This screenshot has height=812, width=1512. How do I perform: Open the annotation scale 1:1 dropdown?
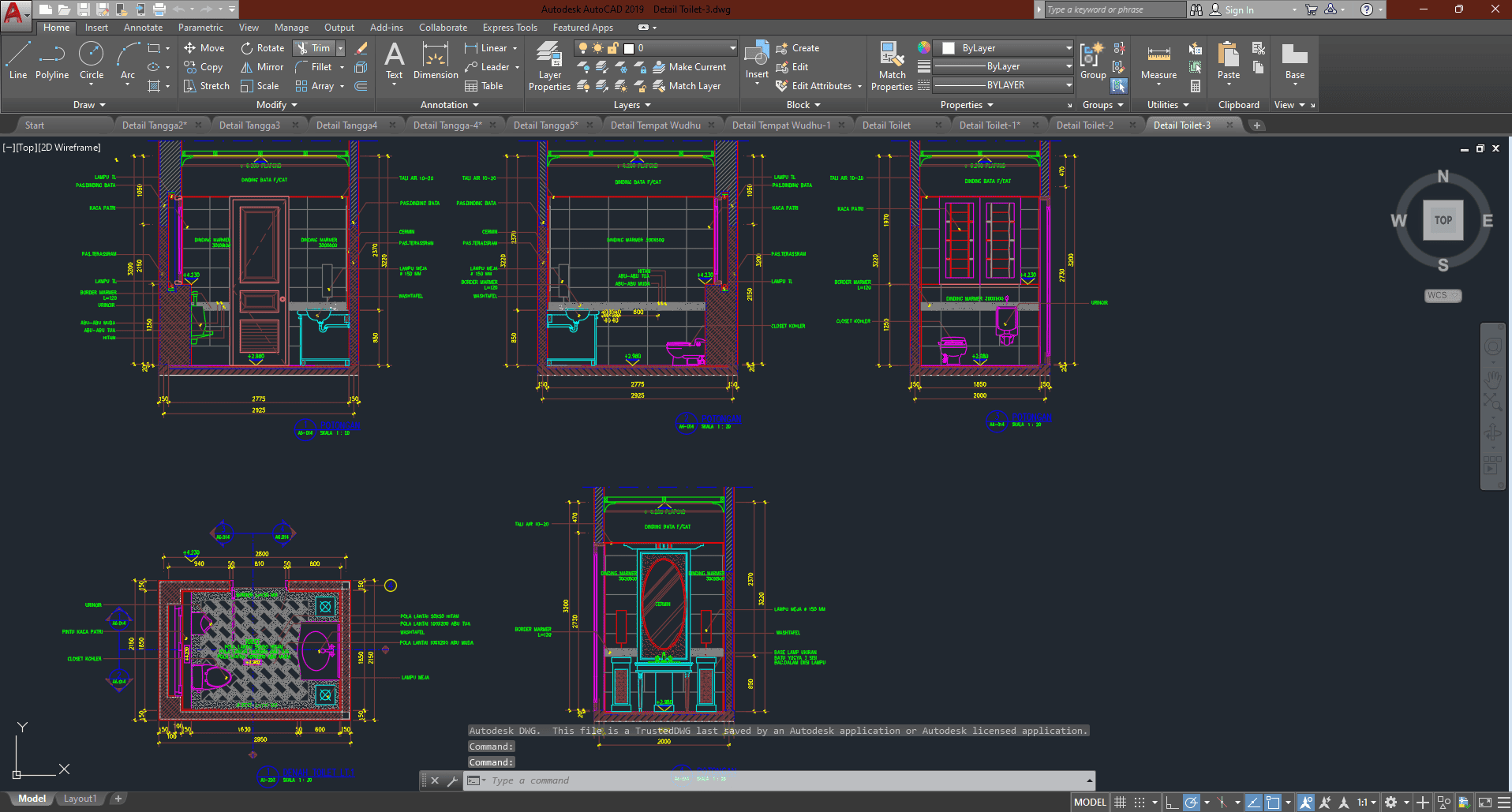(1367, 803)
